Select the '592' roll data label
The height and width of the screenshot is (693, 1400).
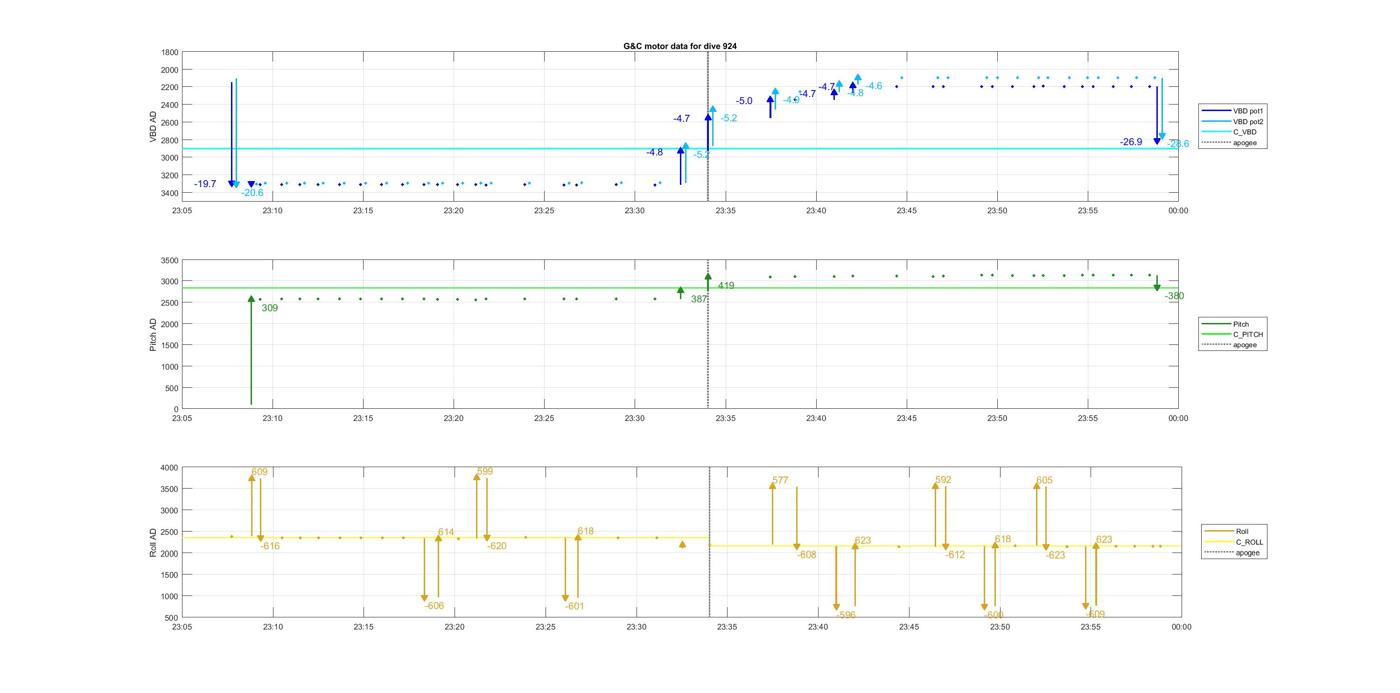tap(944, 480)
